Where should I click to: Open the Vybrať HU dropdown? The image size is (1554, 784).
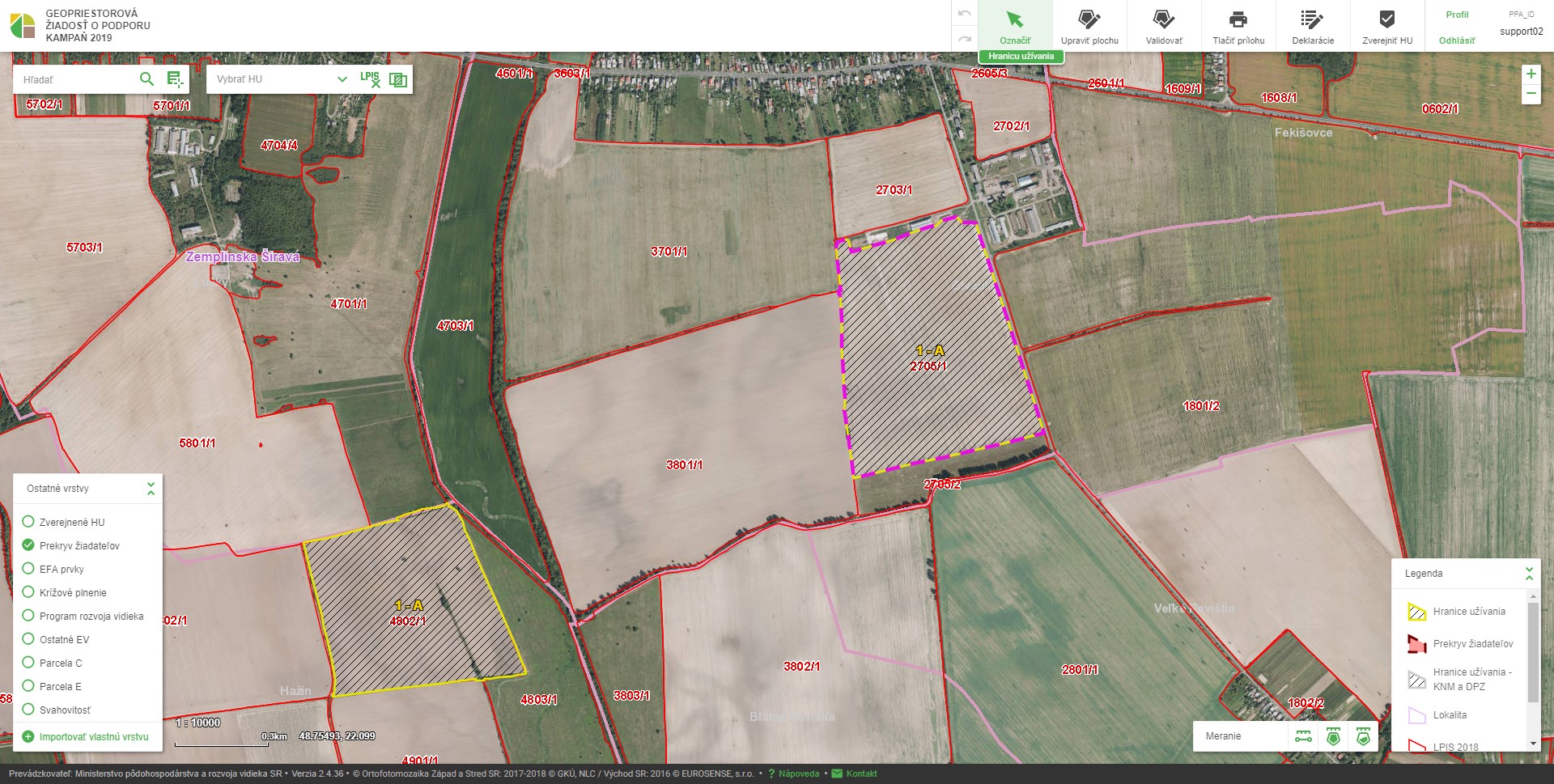281,79
